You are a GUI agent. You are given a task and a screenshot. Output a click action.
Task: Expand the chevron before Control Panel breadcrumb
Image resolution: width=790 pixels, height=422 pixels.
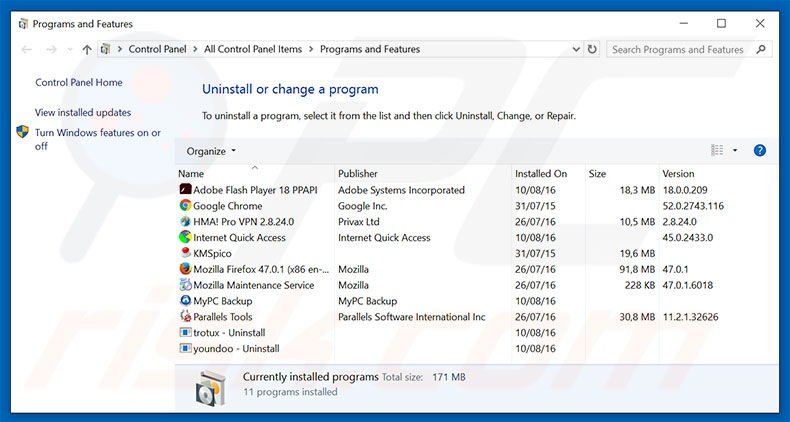pyautogui.click(x=120, y=49)
